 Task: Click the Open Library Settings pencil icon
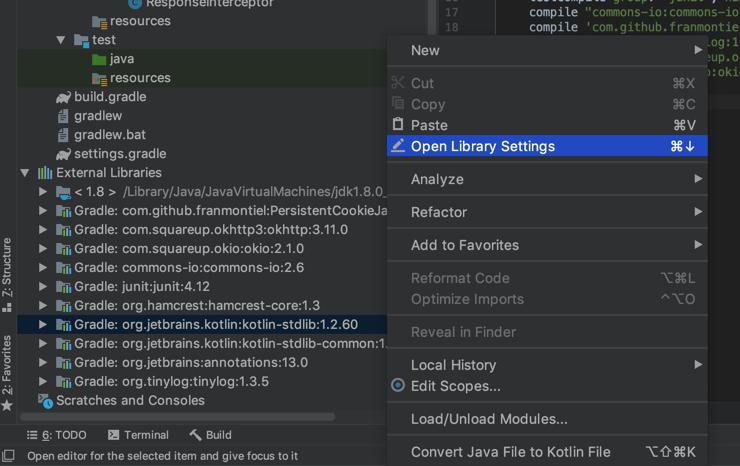398,146
